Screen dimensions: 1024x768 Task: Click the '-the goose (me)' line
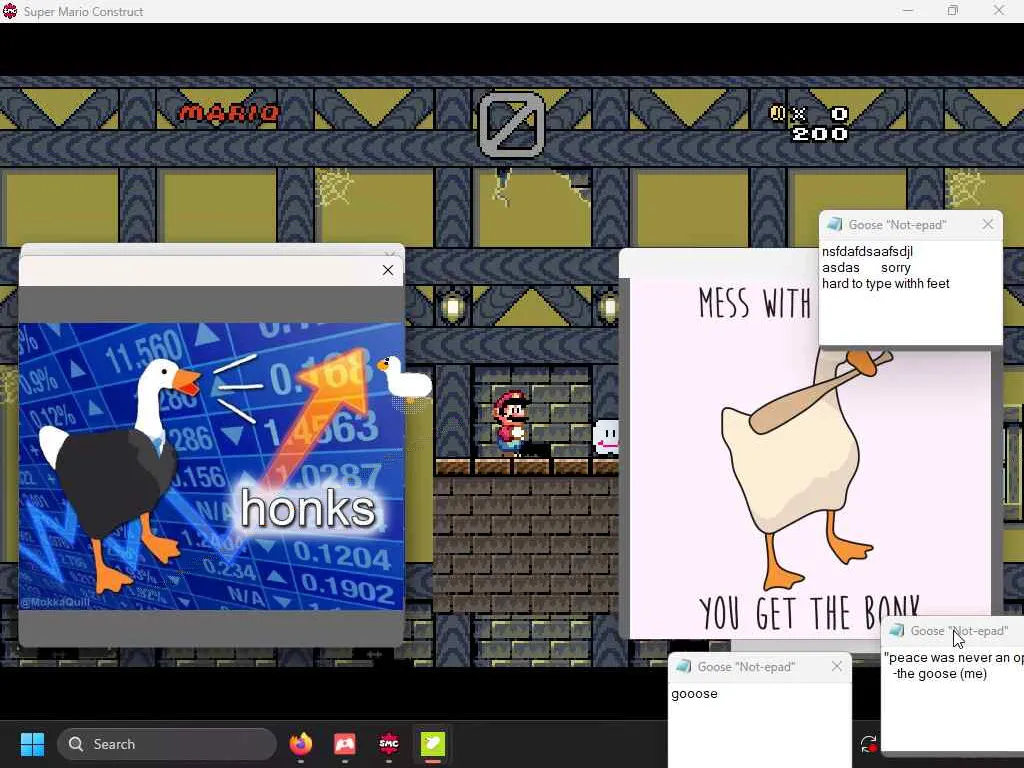tap(940, 674)
